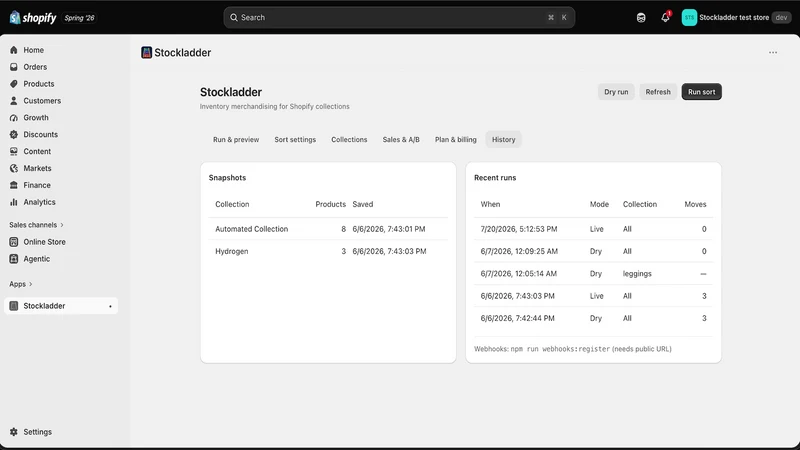Click the Automated Collection snapshot row

click(x=328, y=229)
